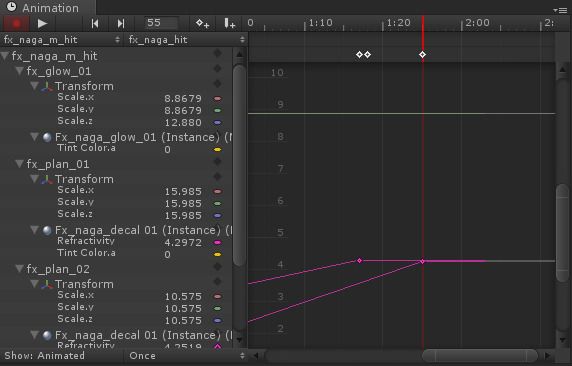Click fx_glow_01 Scale.y green curve swatch
572x366 pixels.
217,111
